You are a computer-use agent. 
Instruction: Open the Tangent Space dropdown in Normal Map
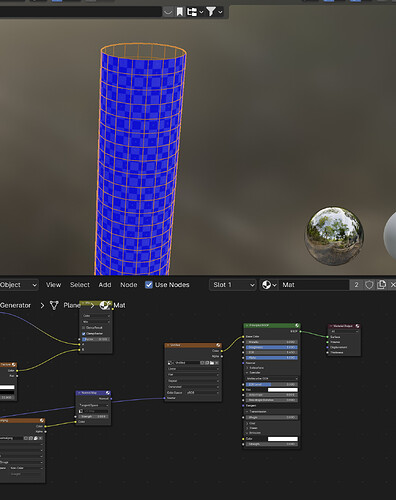94,405
